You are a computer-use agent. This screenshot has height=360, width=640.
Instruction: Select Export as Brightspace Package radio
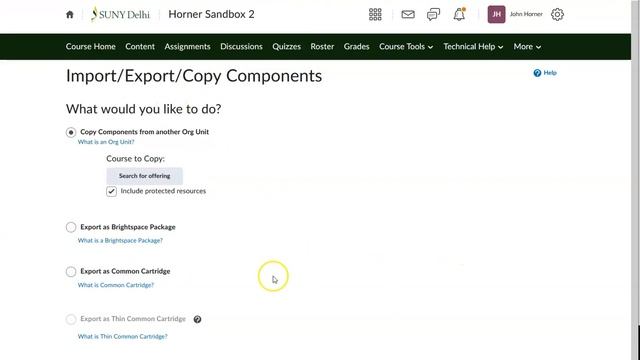71,227
